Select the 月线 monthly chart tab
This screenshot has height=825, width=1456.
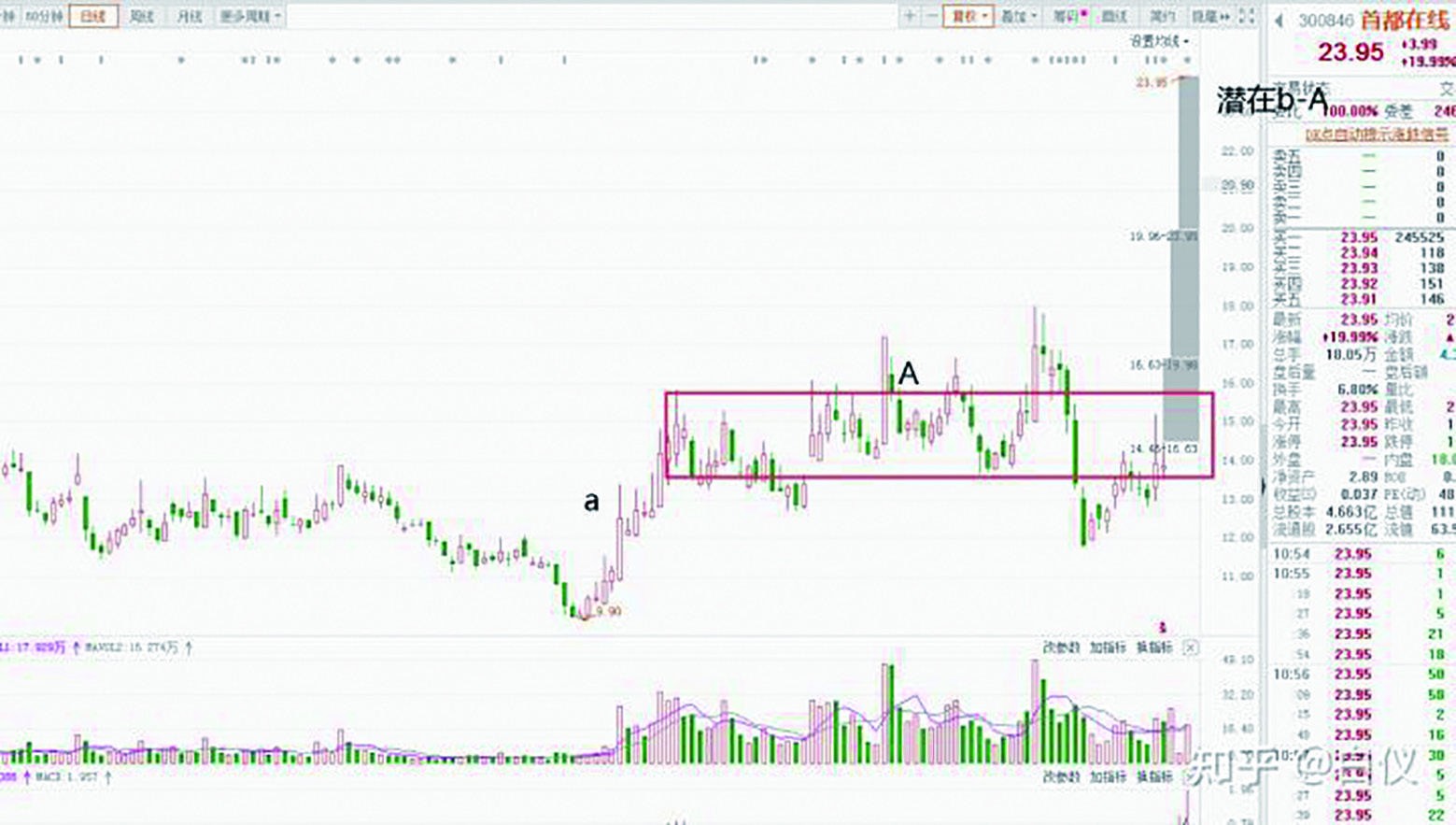(190, 16)
